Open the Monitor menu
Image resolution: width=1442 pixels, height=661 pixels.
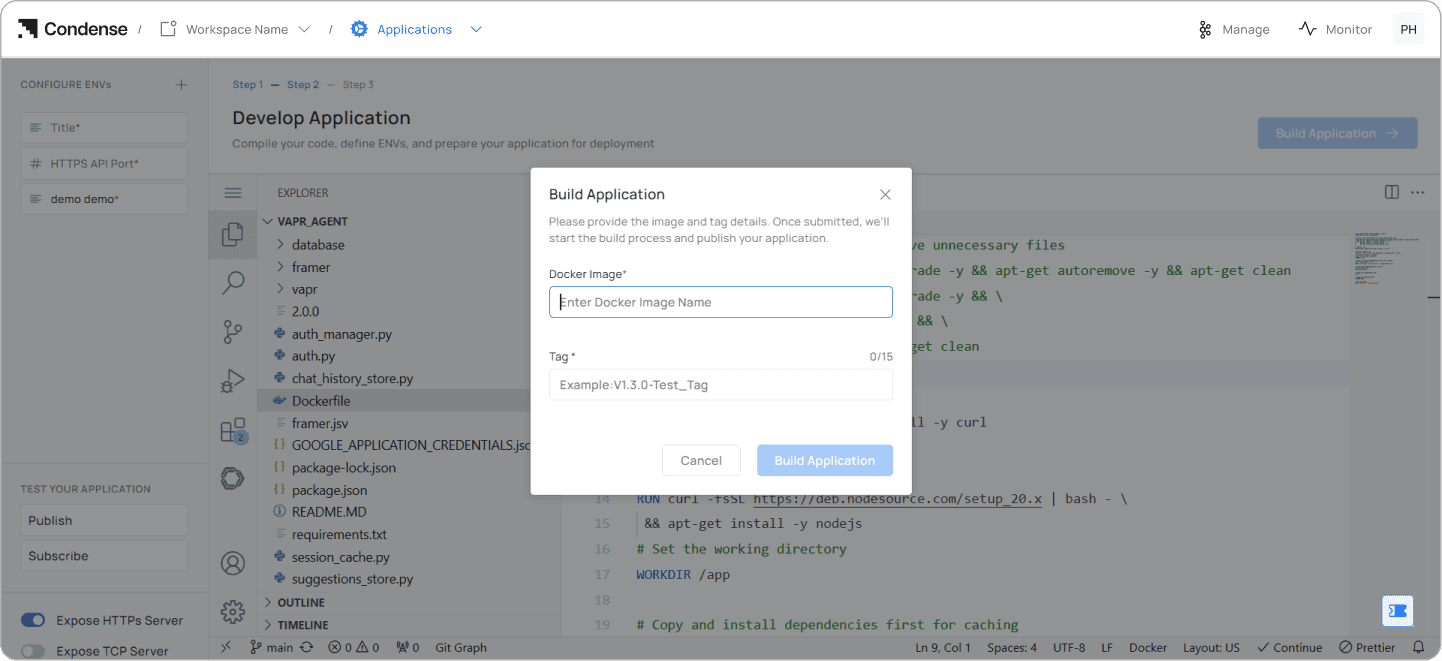1335,29
